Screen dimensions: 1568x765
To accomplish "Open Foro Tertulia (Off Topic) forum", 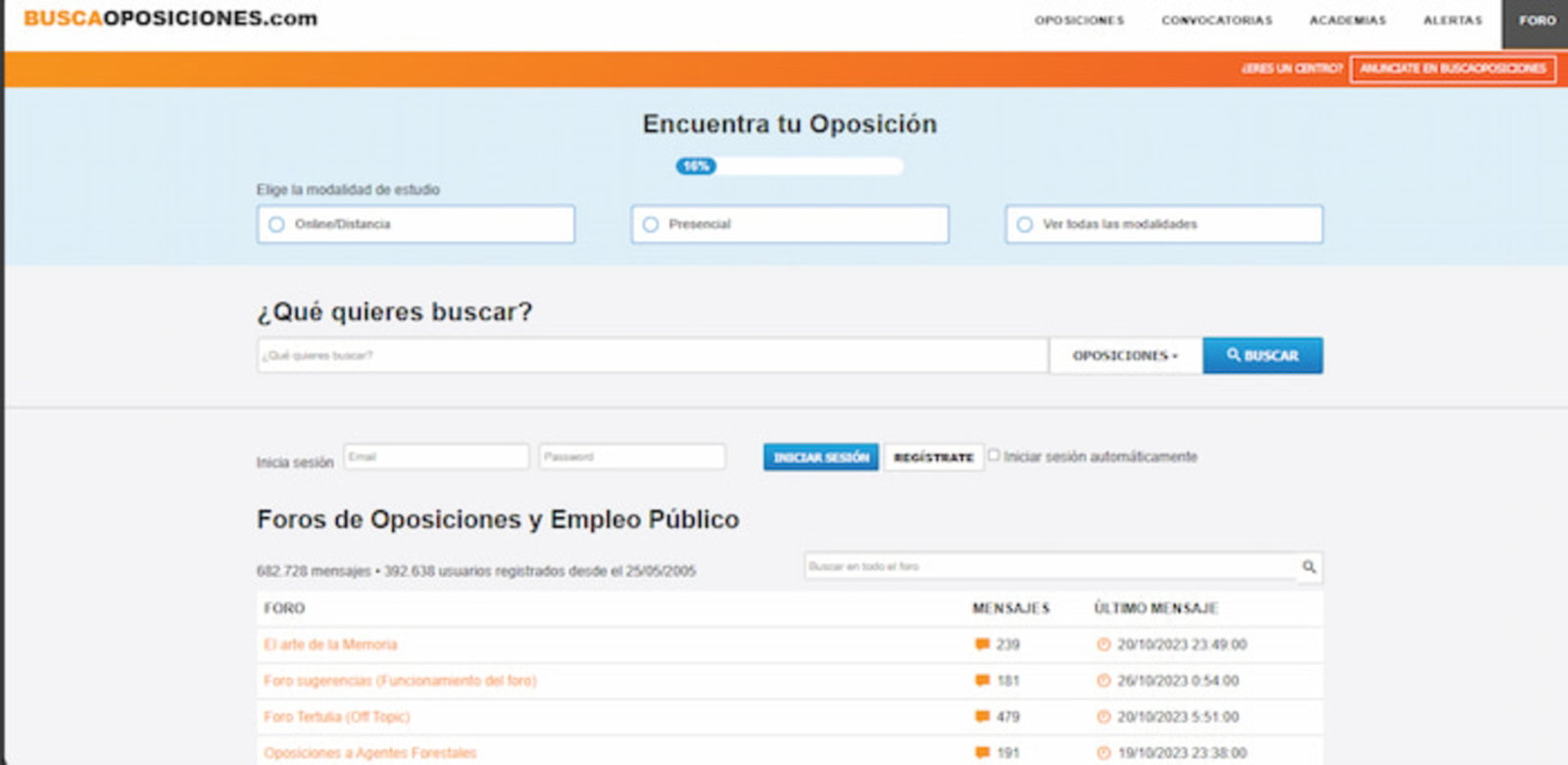I will point(336,717).
